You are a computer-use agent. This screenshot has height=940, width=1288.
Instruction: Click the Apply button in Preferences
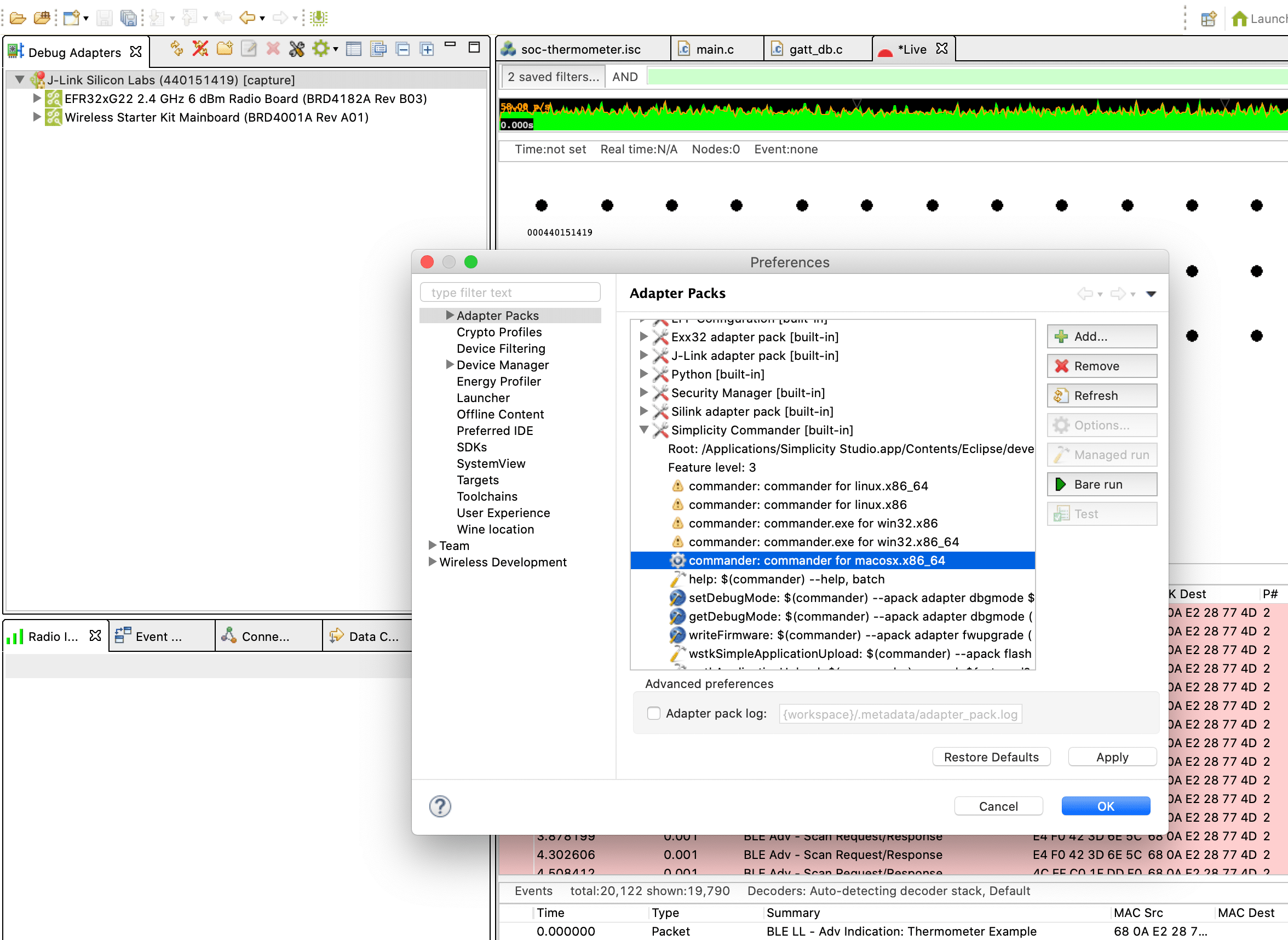pyautogui.click(x=1112, y=757)
